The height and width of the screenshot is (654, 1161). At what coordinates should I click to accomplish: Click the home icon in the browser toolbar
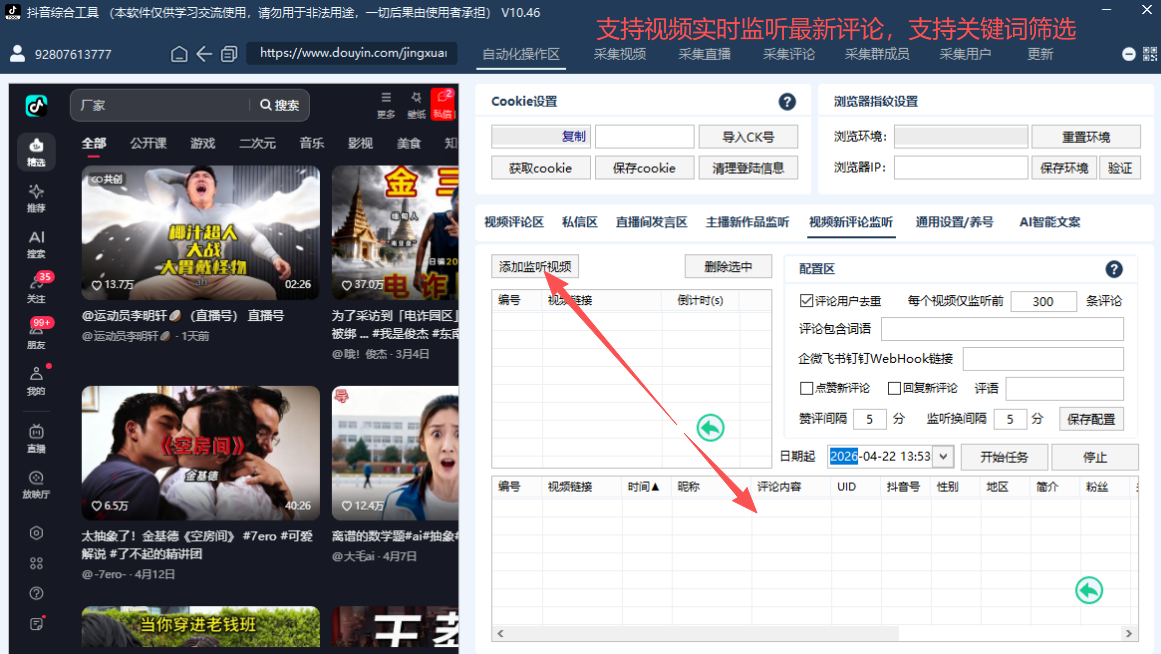coord(179,54)
